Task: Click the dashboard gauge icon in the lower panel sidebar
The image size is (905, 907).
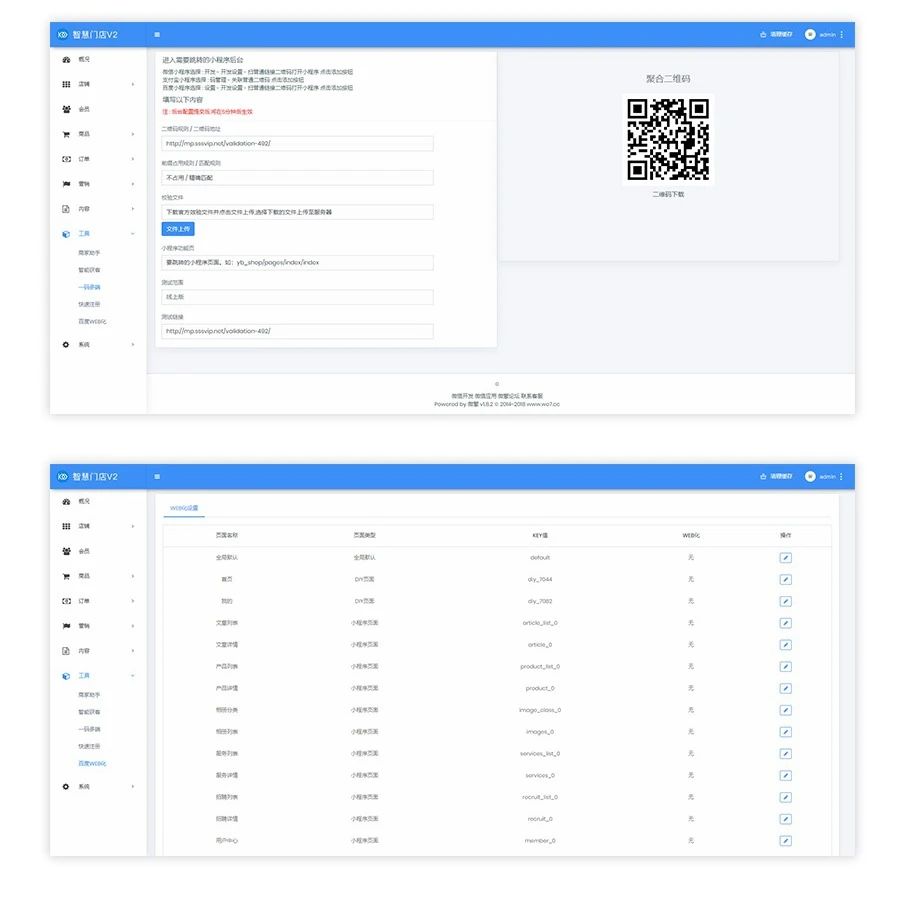Action: coord(66,502)
